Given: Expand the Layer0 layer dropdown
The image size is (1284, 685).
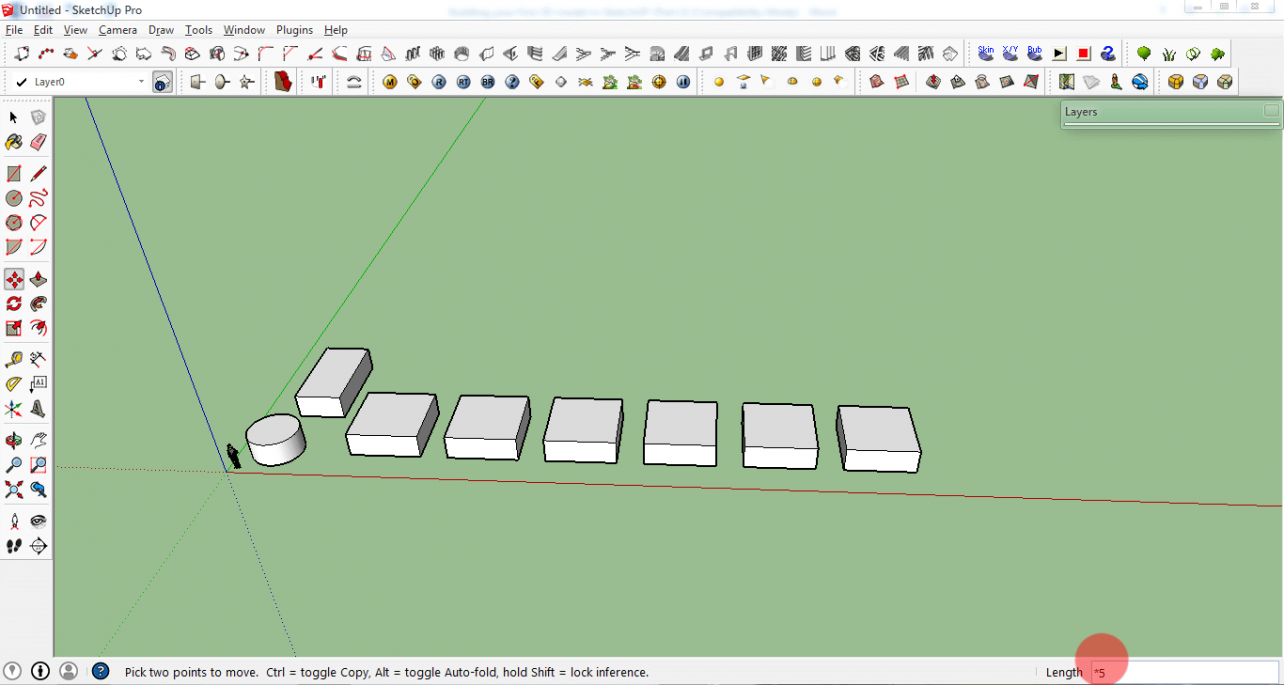Looking at the screenshot, I should [x=141, y=82].
